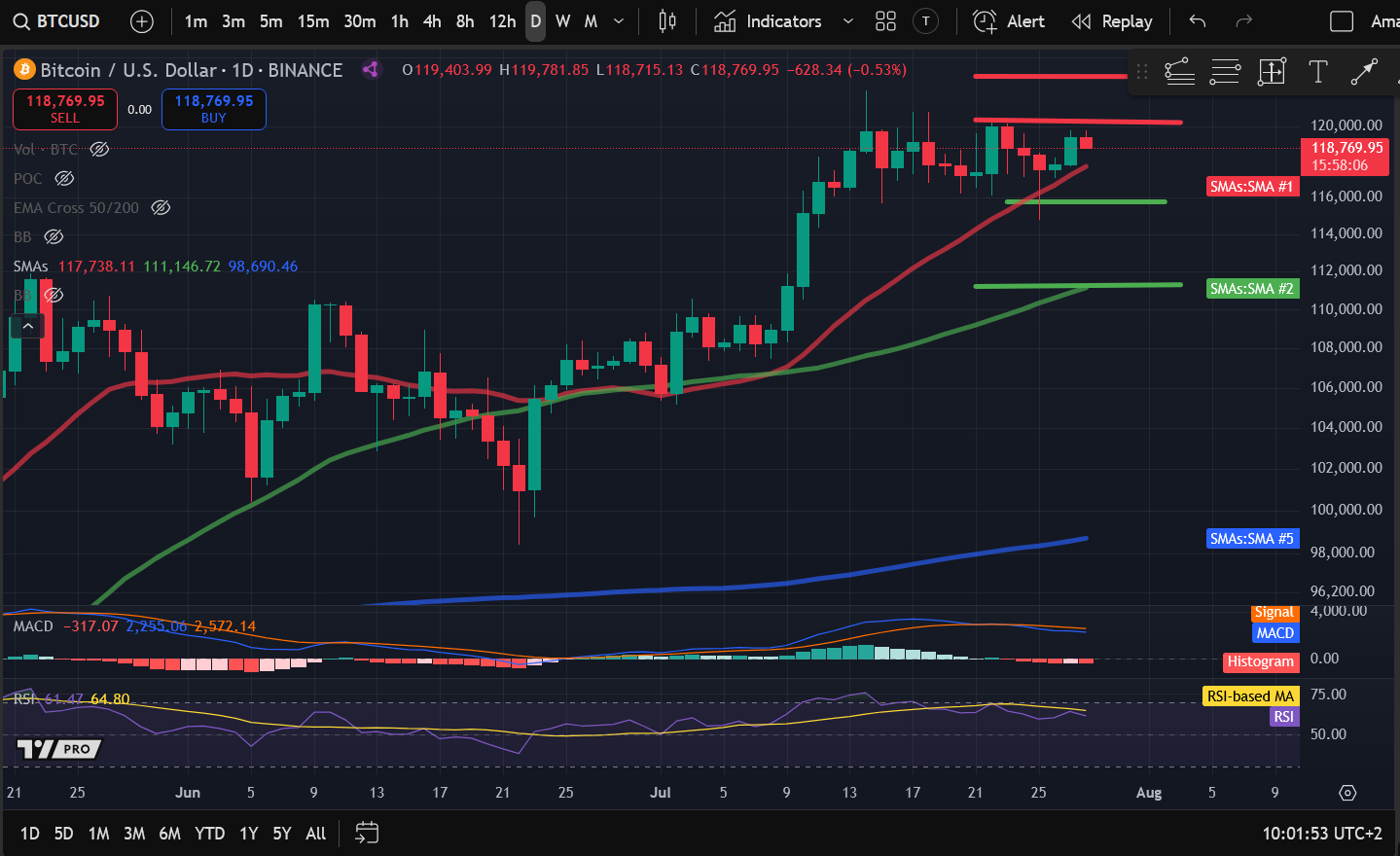Click the SMAs:SMA #5 price label
The image size is (1400, 856).
click(1252, 538)
